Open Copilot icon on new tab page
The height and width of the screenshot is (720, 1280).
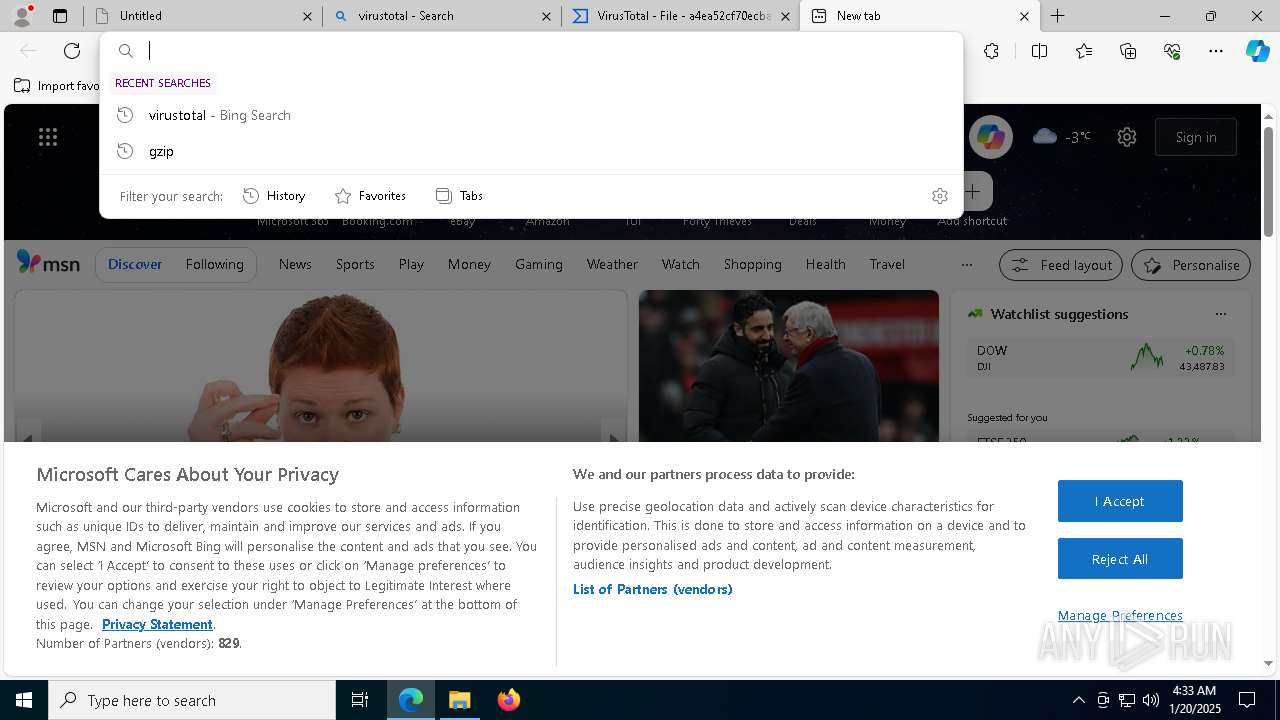coord(991,137)
